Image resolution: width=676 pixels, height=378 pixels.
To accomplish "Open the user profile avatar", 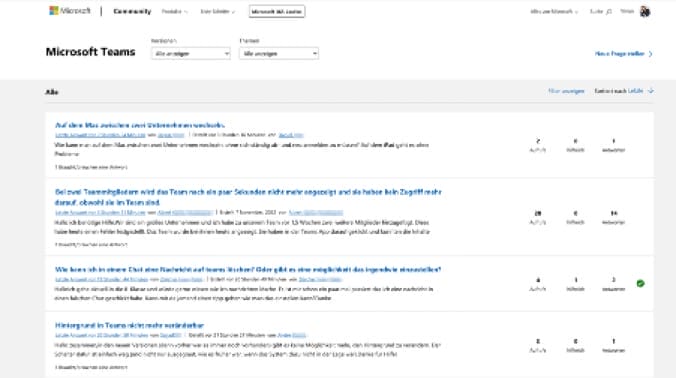I will click(x=645, y=12).
